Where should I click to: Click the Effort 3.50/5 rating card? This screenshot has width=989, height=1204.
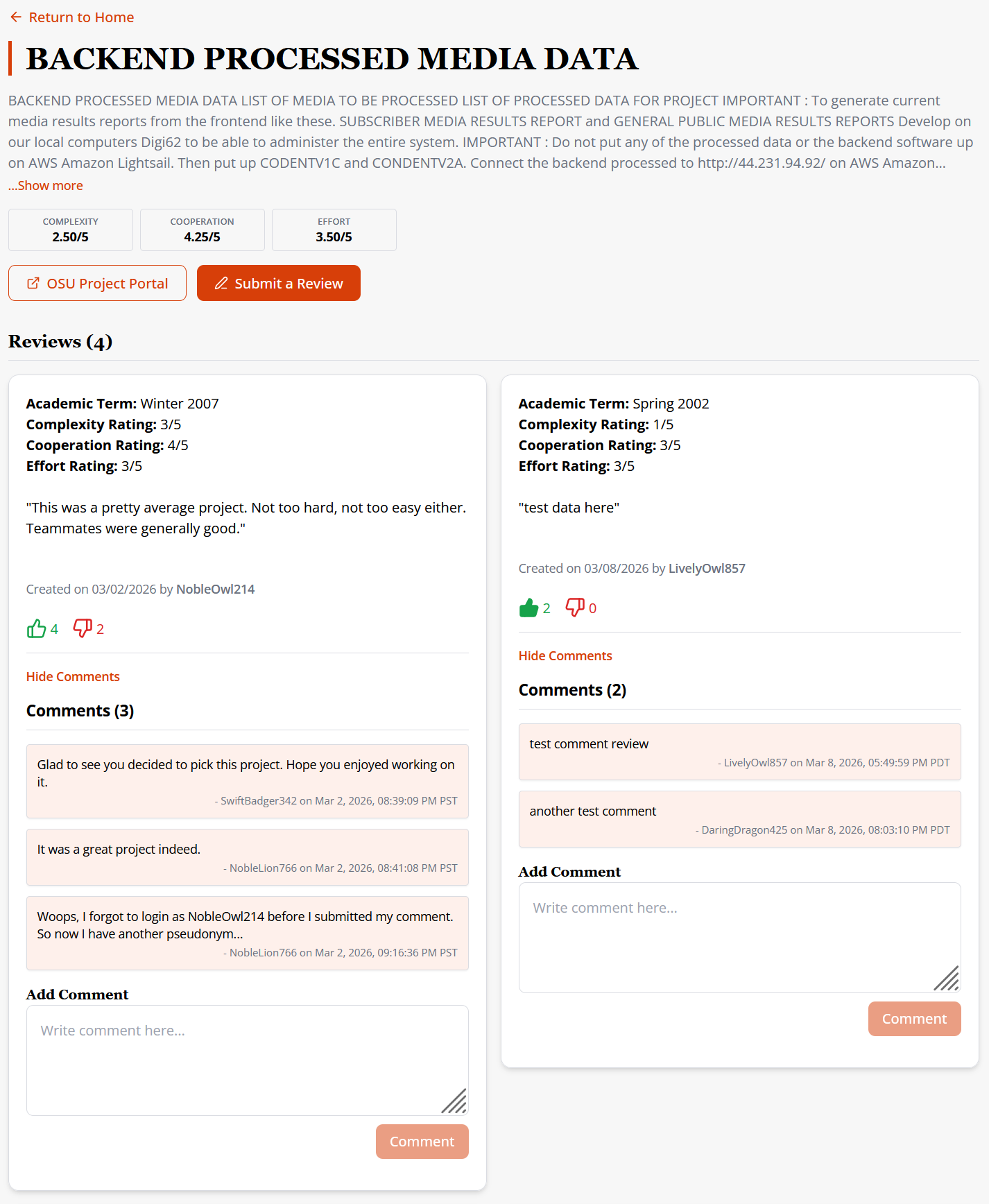(x=334, y=230)
